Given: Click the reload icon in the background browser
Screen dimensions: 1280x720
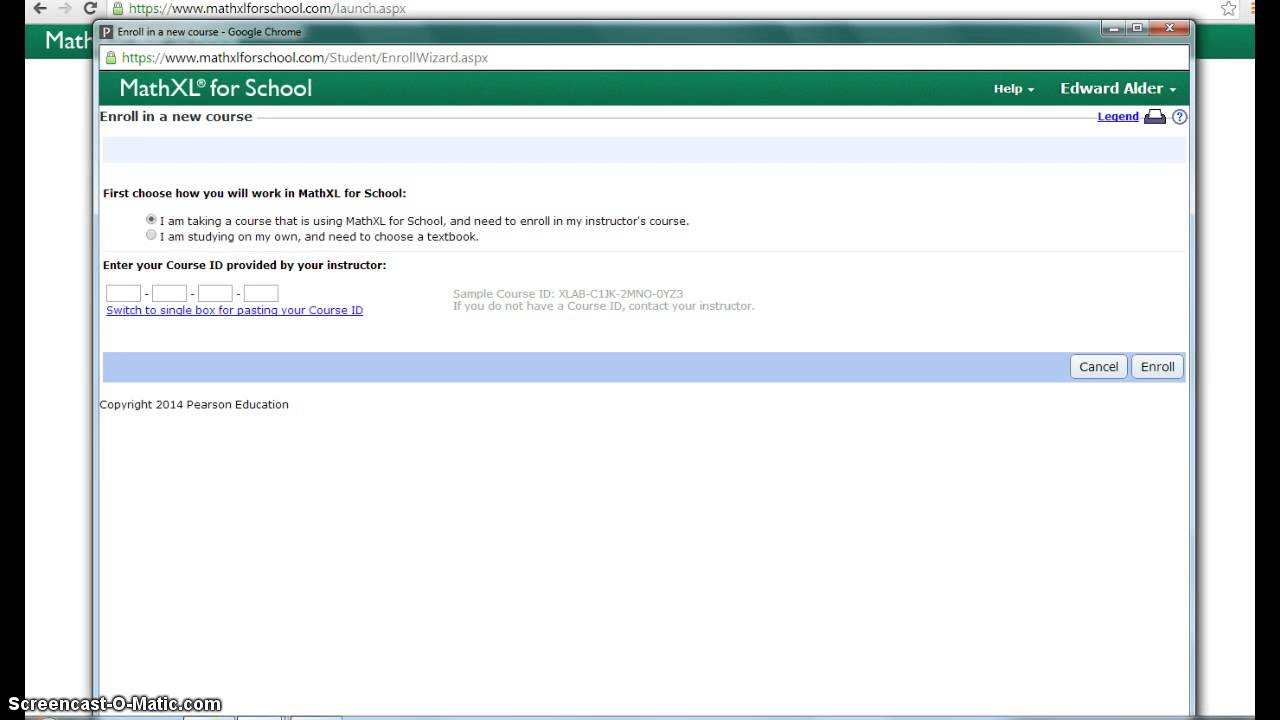Looking at the screenshot, I should (x=90, y=8).
